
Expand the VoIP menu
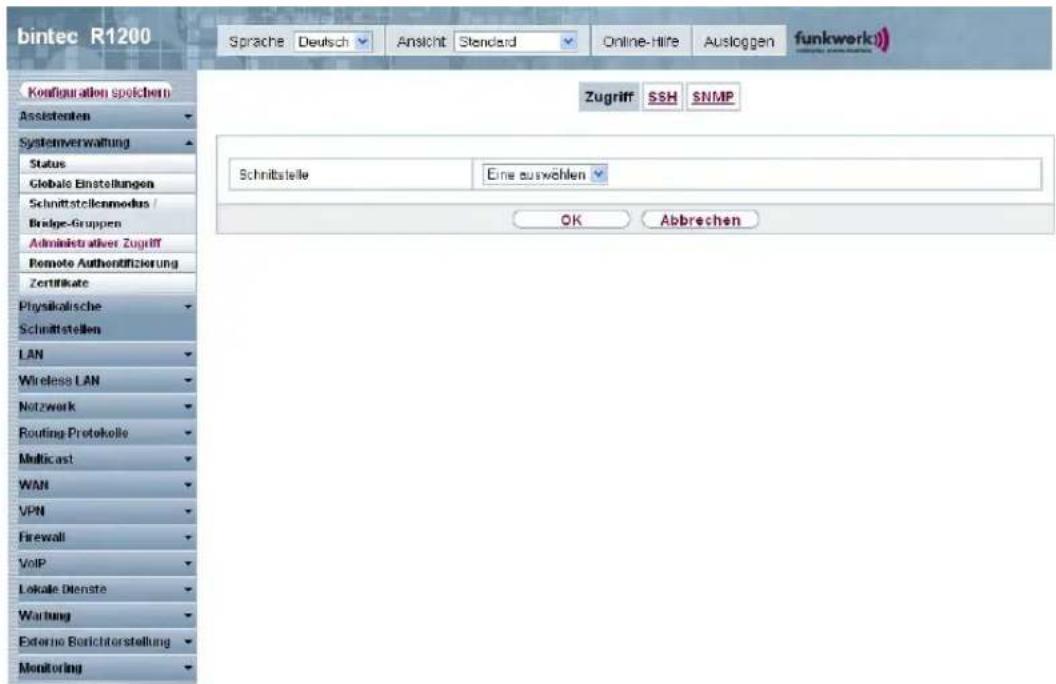tap(106, 563)
